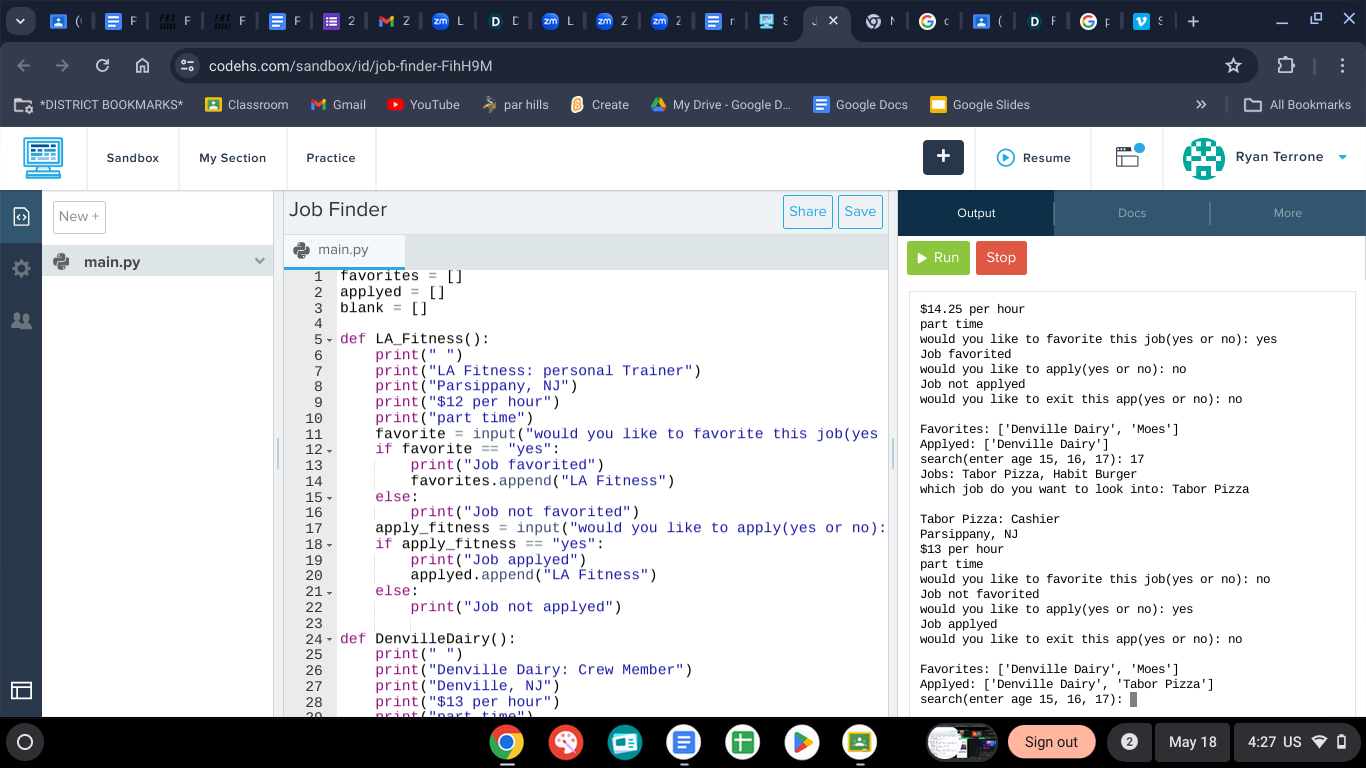Open the YouTube bookmark
Image resolution: width=1366 pixels, height=768 pixels.
coord(423,104)
